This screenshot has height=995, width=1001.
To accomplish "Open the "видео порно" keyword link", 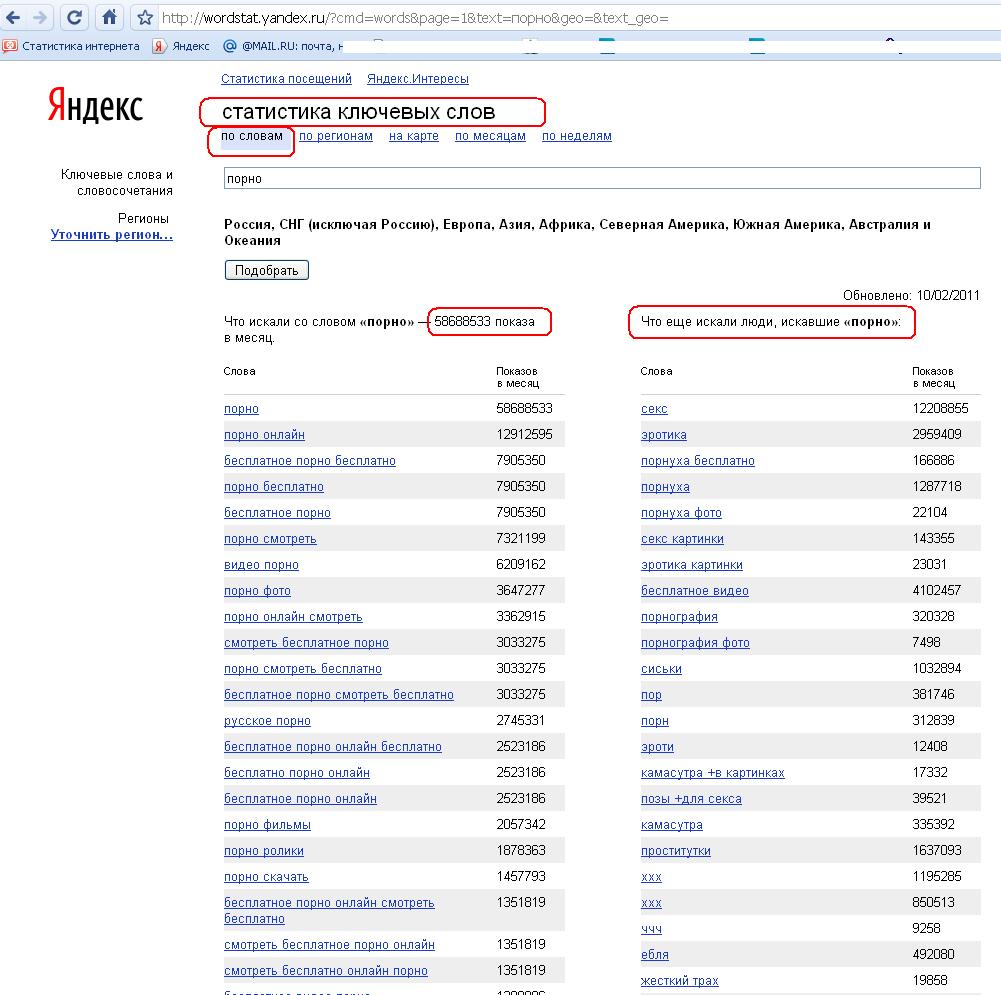I will coord(261,565).
